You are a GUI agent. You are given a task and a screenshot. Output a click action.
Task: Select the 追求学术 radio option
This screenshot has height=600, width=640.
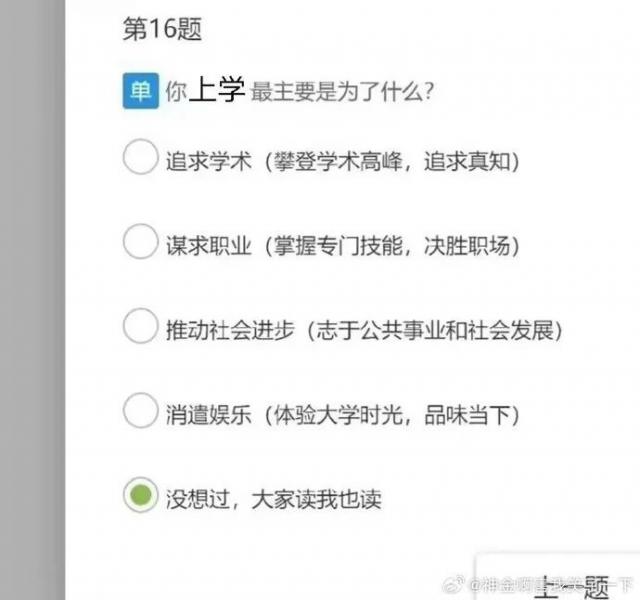coord(140,157)
